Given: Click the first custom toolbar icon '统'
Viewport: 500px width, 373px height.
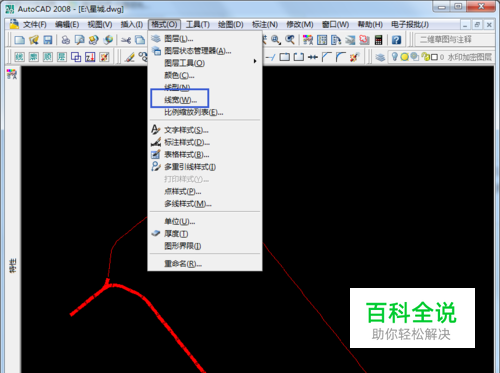Looking at the screenshot, I should [x=19, y=57].
